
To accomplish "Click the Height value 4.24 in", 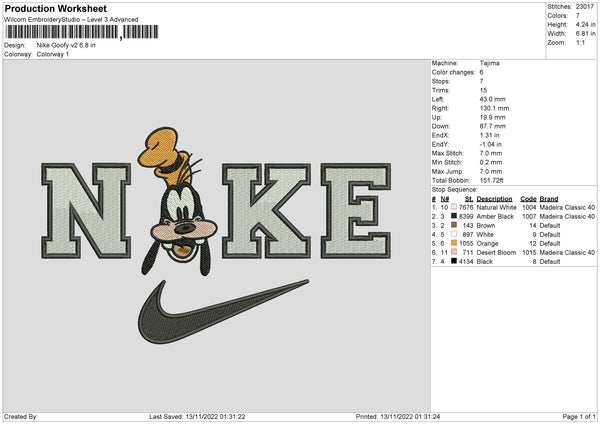I will click(585, 24).
